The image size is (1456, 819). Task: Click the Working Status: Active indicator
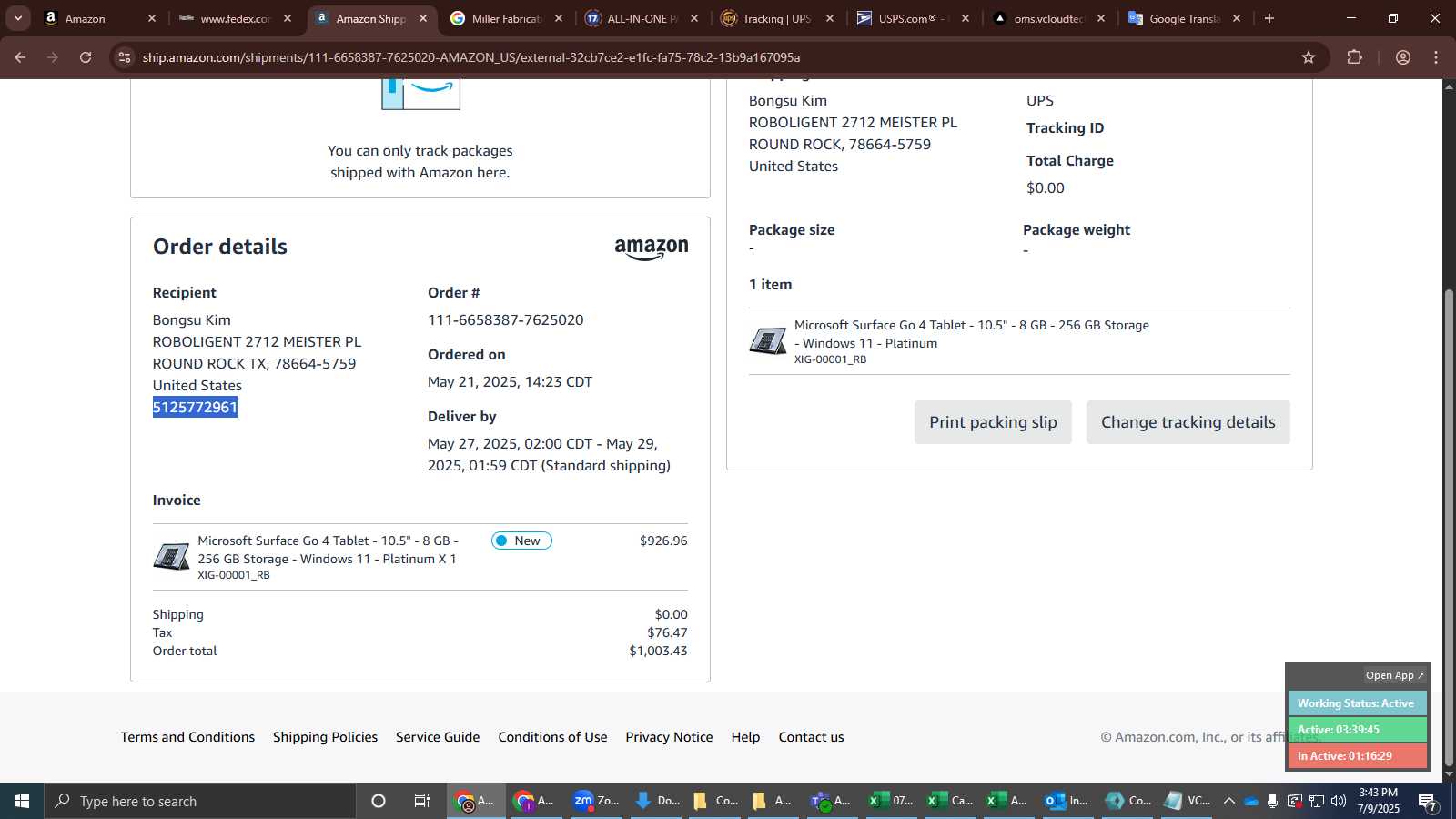click(1357, 703)
